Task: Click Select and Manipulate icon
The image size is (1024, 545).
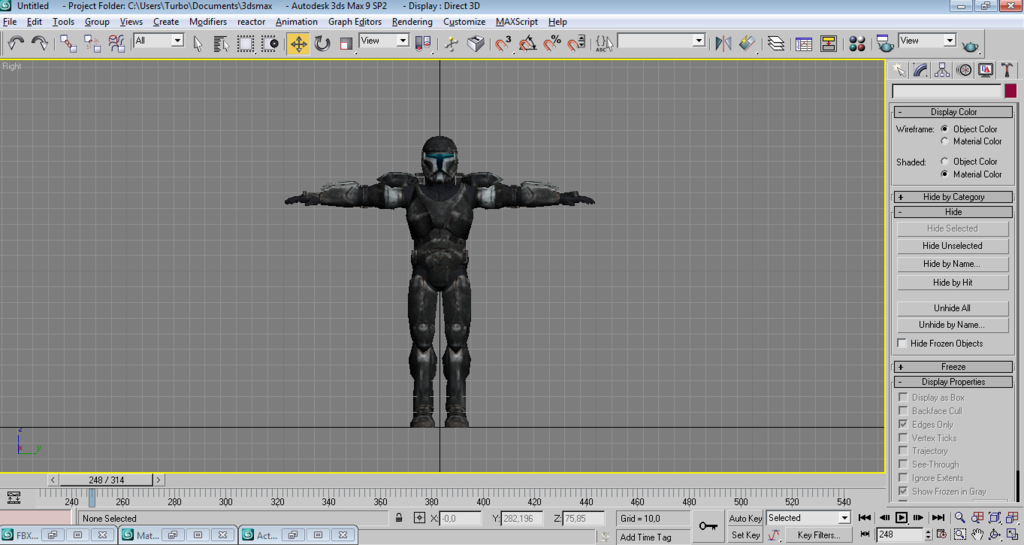Action: [451, 43]
